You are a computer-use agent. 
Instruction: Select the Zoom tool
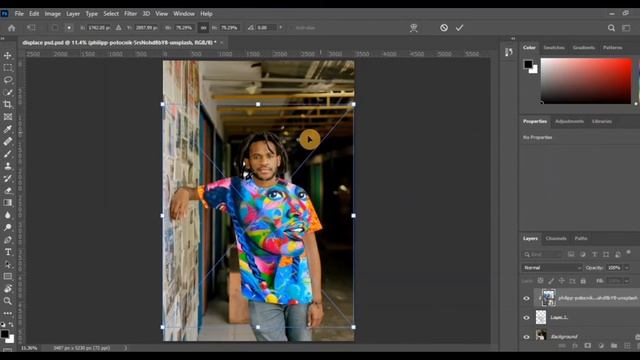[8, 301]
